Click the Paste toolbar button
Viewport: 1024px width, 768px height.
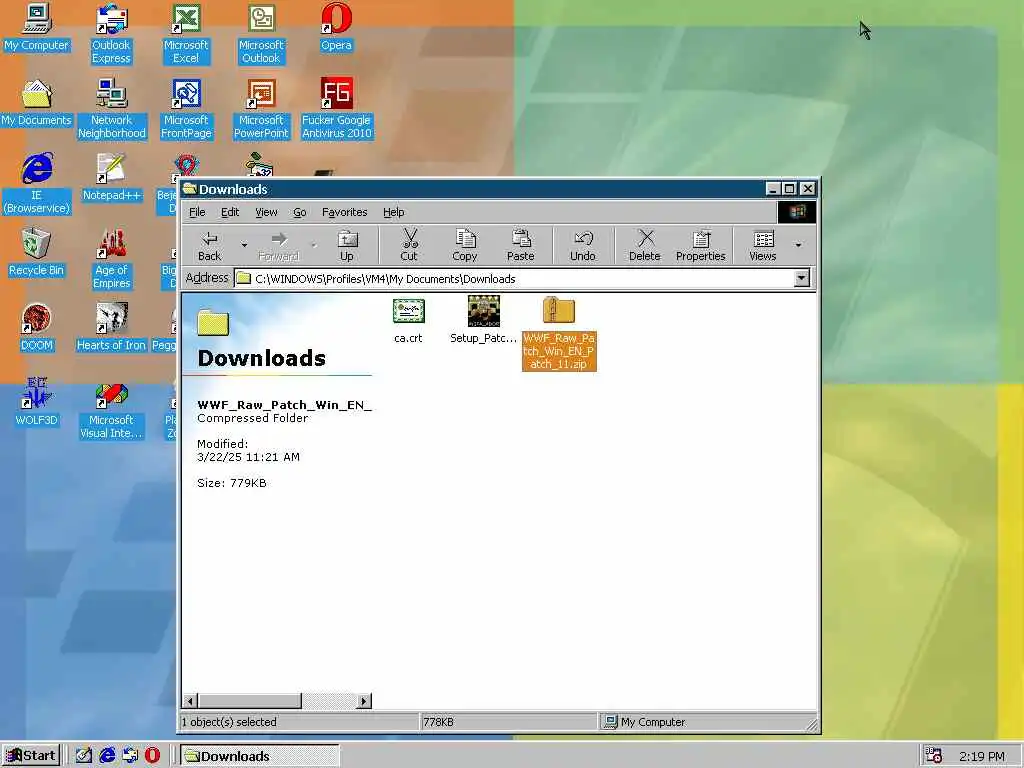click(520, 246)
